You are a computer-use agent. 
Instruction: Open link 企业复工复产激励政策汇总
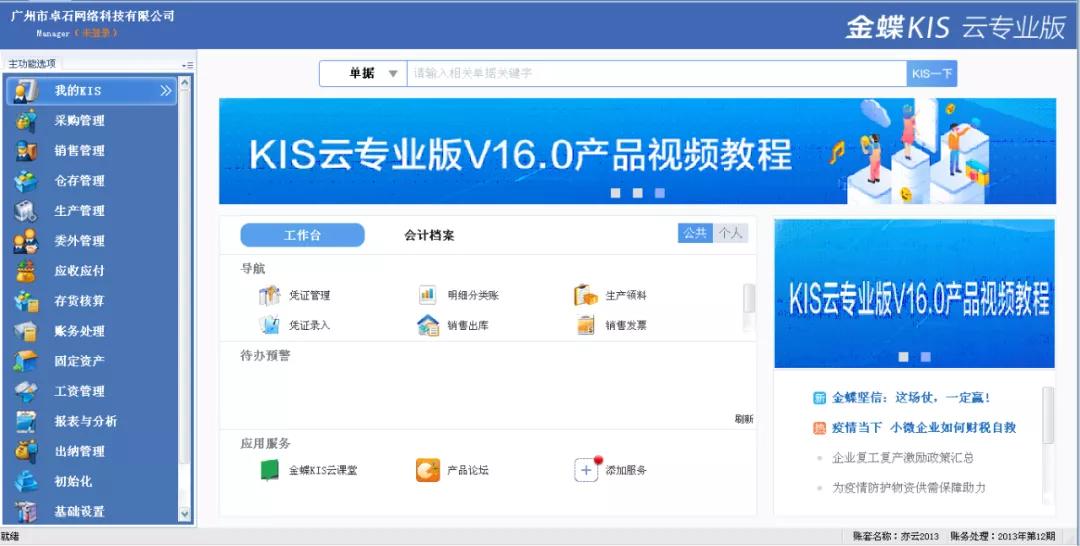click(x=903, y=458)
